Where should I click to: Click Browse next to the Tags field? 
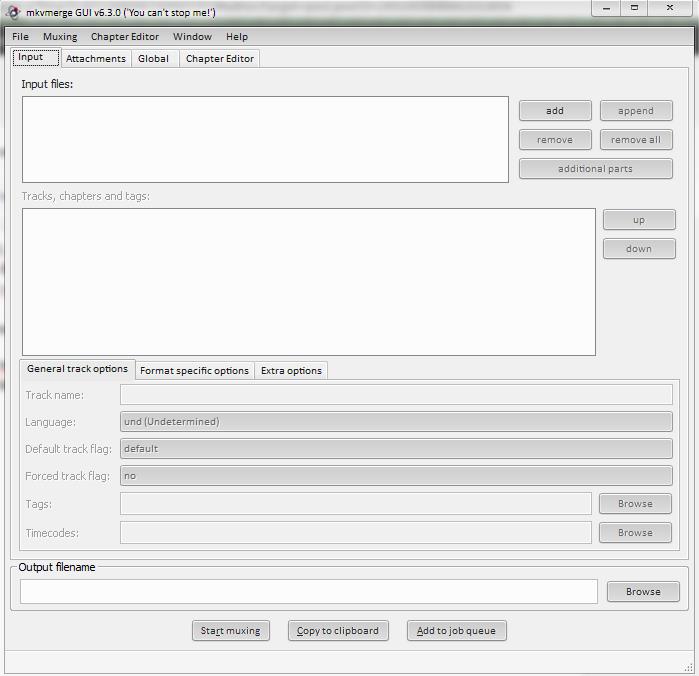(x=635, y=504)
